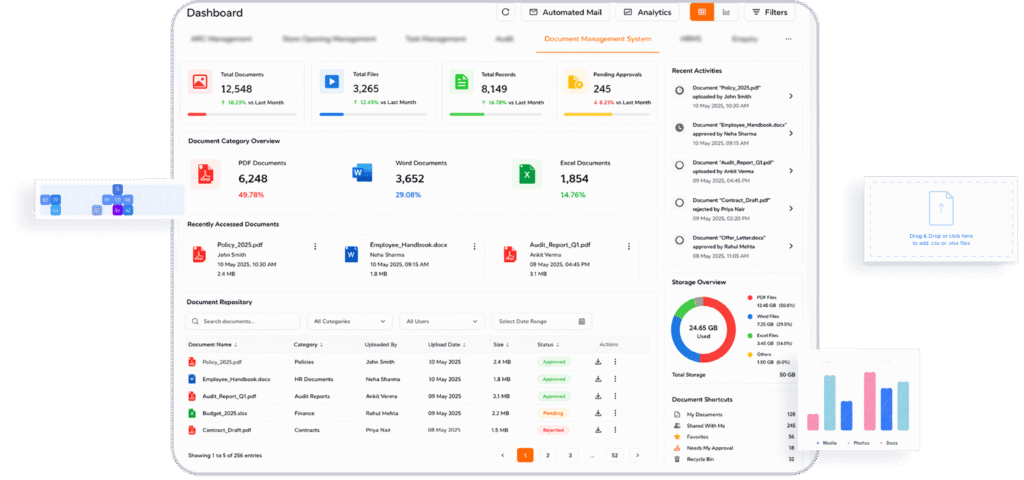Screen dimensions: 1024x480
Task: Open Automated Mail
Action: click(565, 12)
